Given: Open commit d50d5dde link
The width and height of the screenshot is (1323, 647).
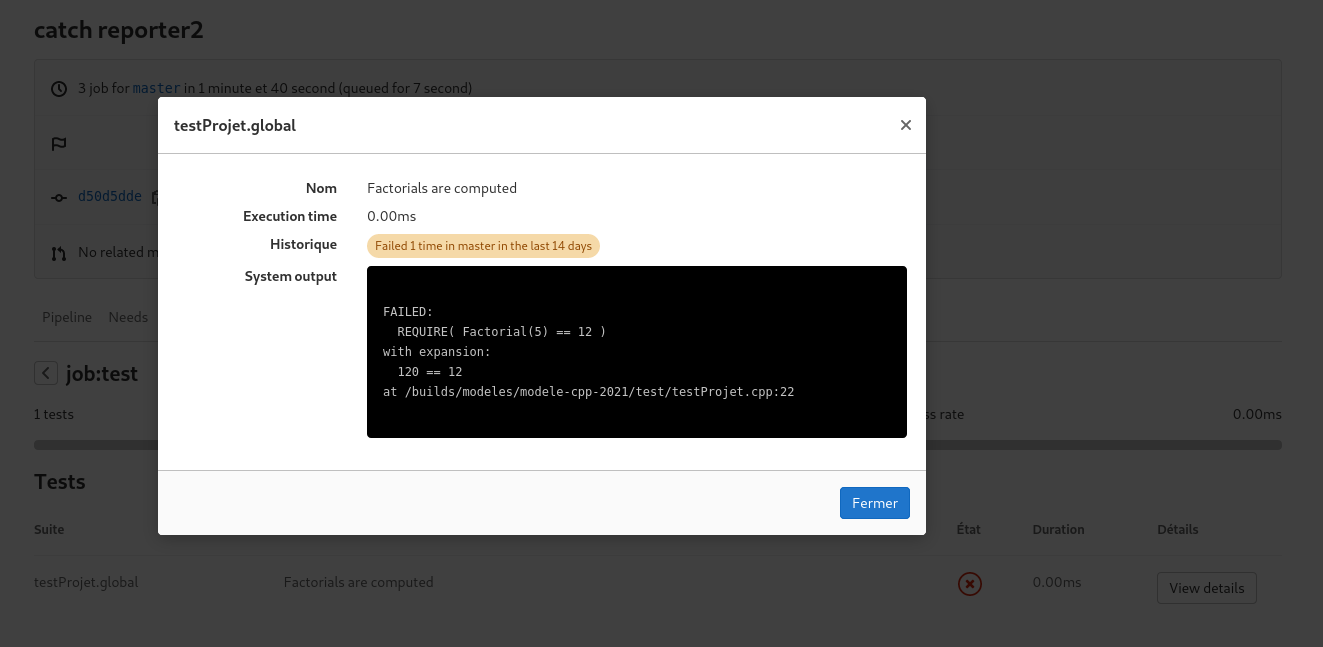Looking at the screenshot, I should 110,196.
